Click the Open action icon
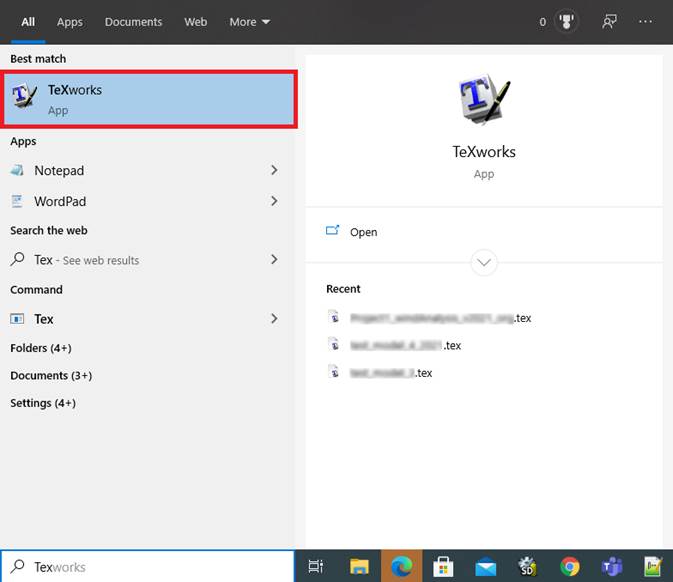 click(x=332, y=230)
